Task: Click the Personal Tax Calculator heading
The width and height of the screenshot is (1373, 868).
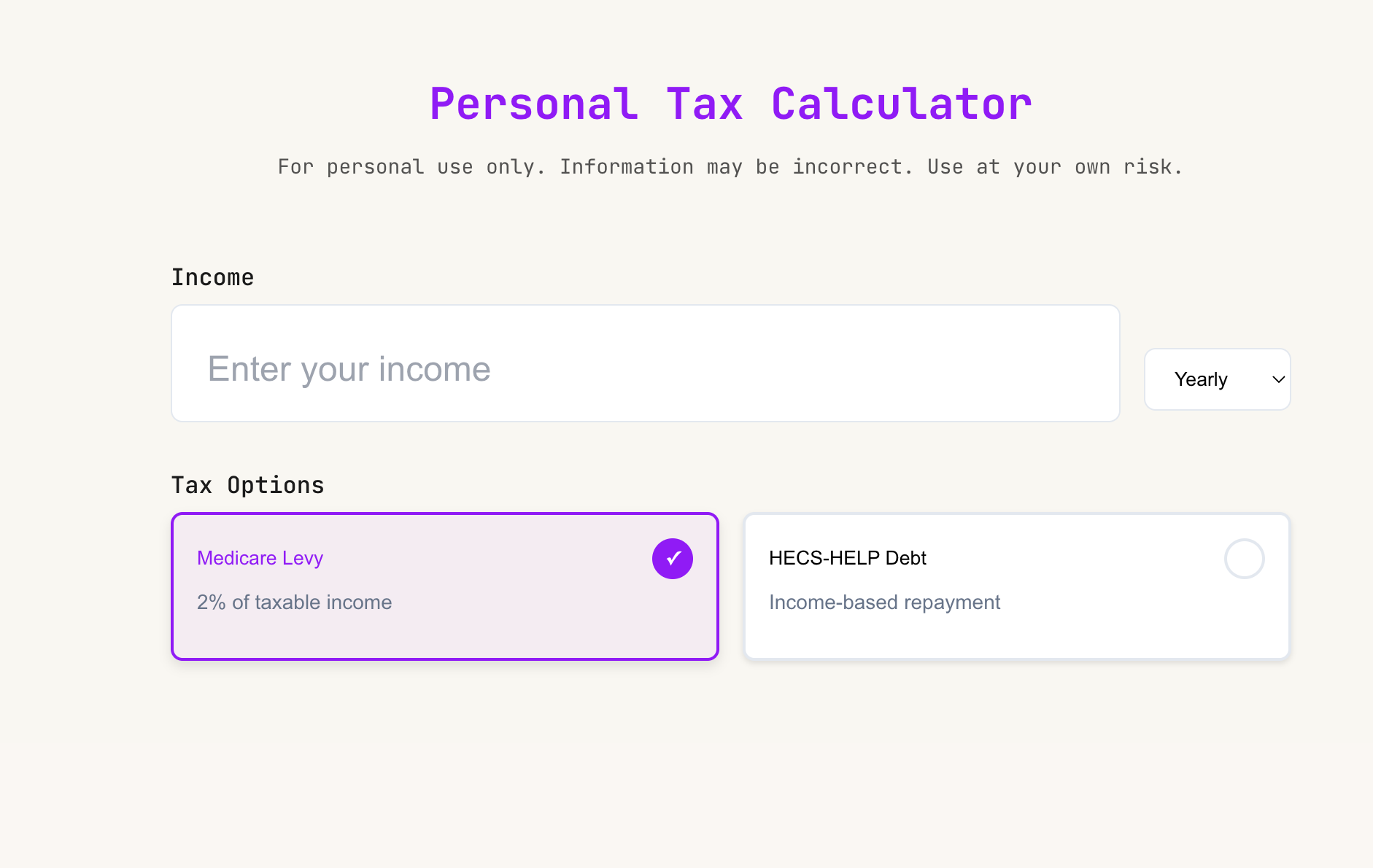Action: pos(730,102)
